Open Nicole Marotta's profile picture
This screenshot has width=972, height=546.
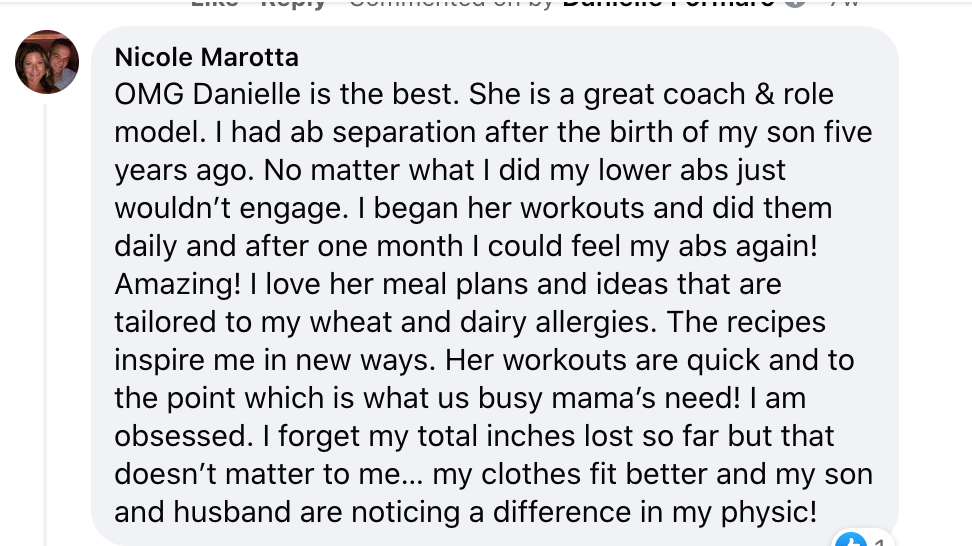tap(47, 62)
